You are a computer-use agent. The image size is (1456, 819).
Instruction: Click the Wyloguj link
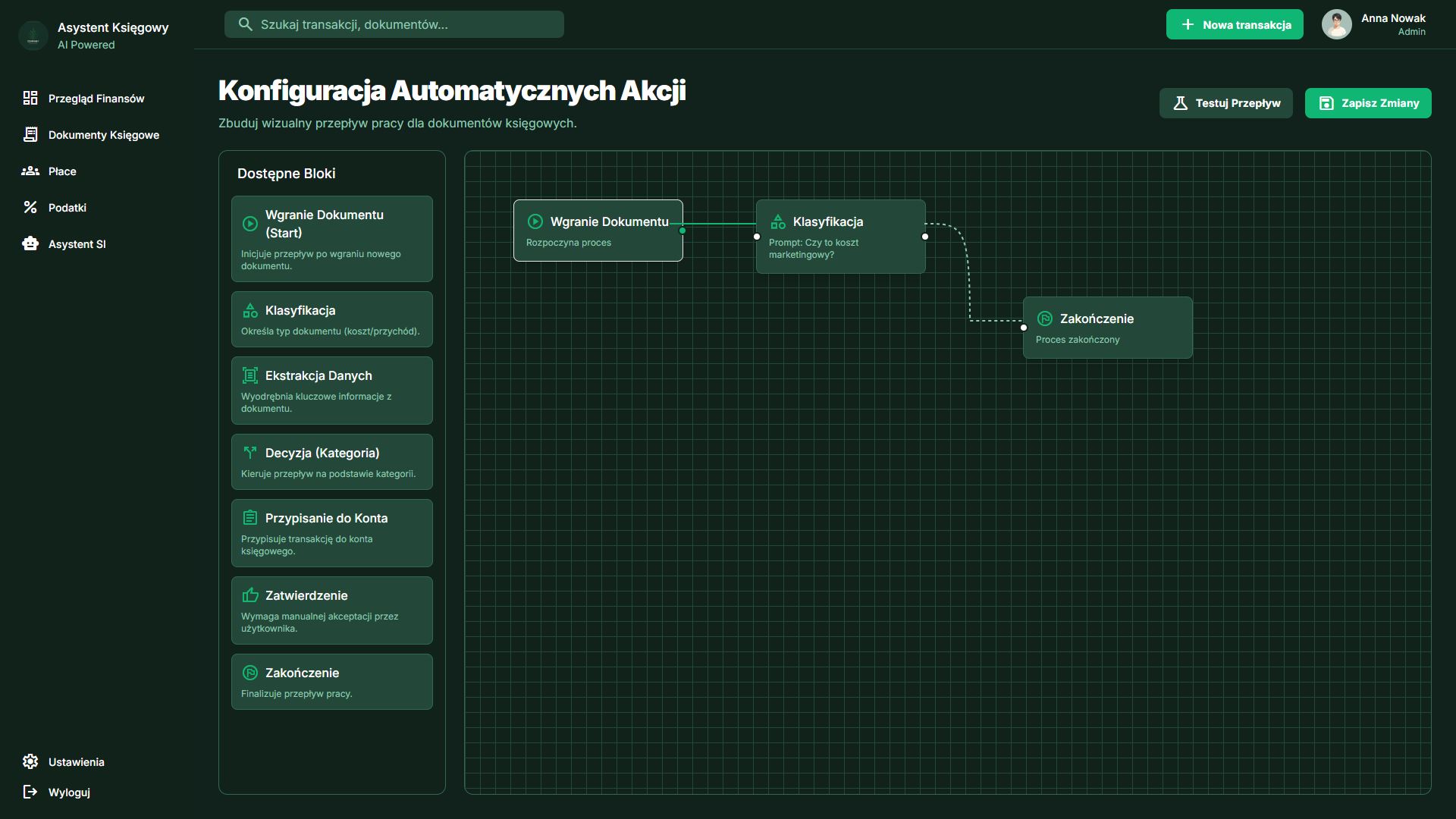click(x=69, y=792)
